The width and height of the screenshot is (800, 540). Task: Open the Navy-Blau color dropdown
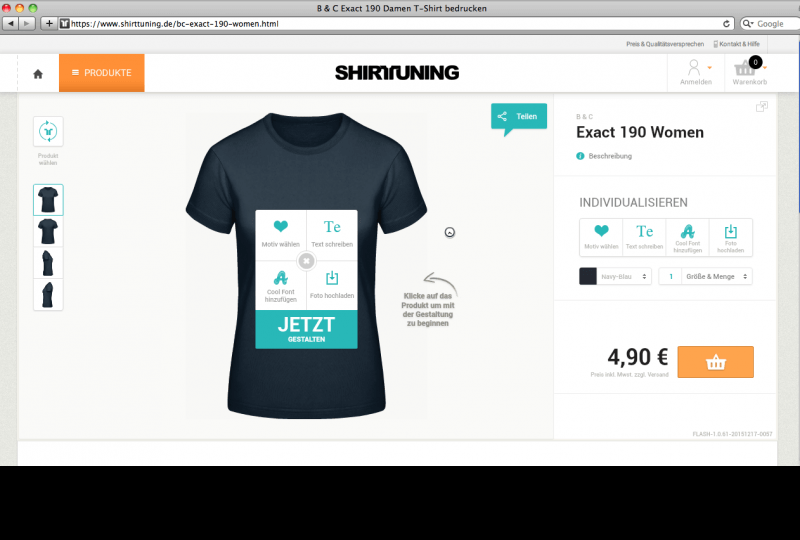pos(624,276)
